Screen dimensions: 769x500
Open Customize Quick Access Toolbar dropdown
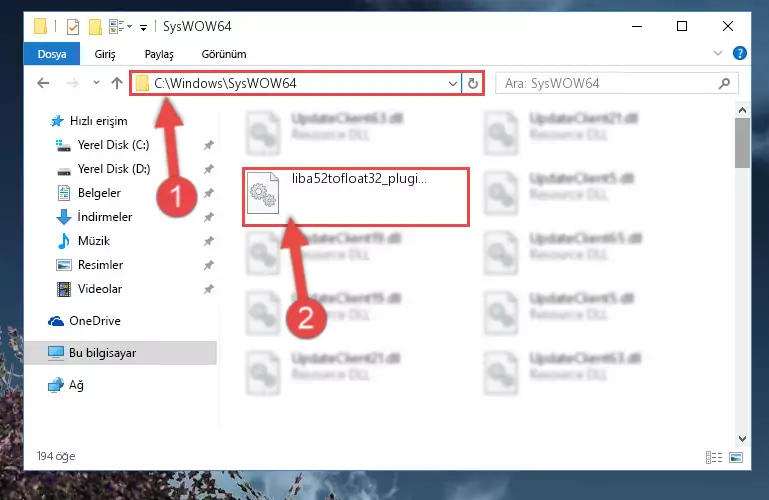143,27
